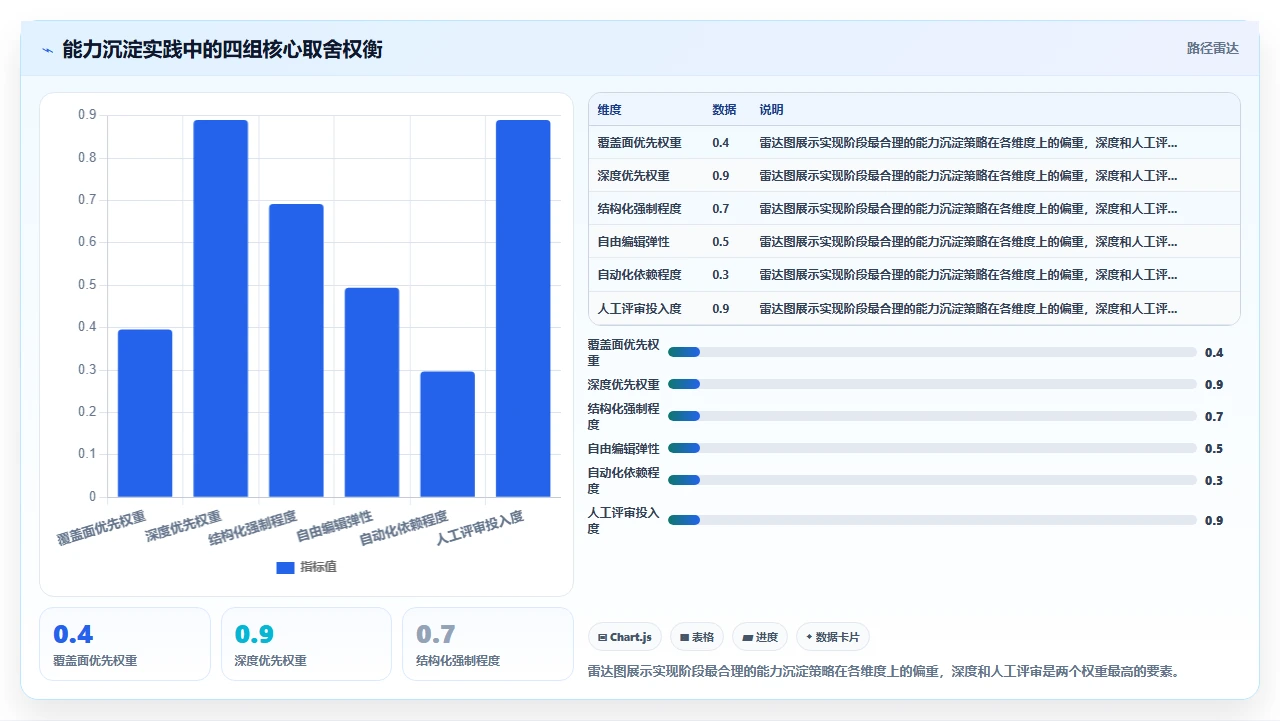Click the 表格 tag
Image resolution: width=1280 pixels, height=721 pixels.
[697, 637]
